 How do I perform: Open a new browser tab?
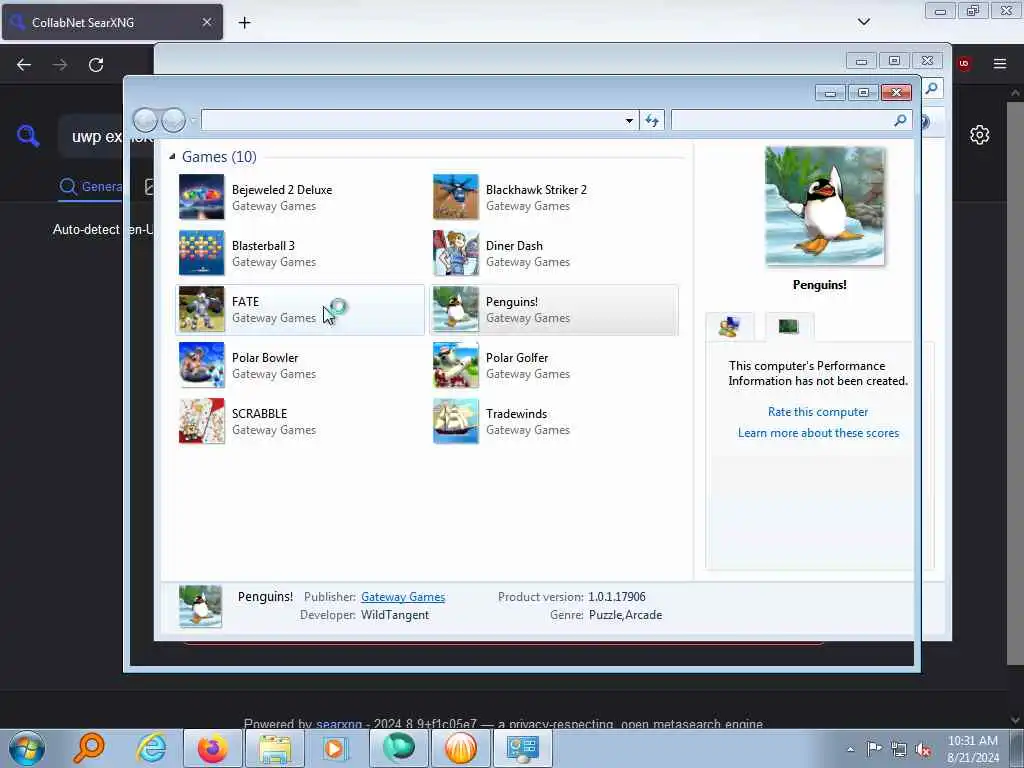244,22
